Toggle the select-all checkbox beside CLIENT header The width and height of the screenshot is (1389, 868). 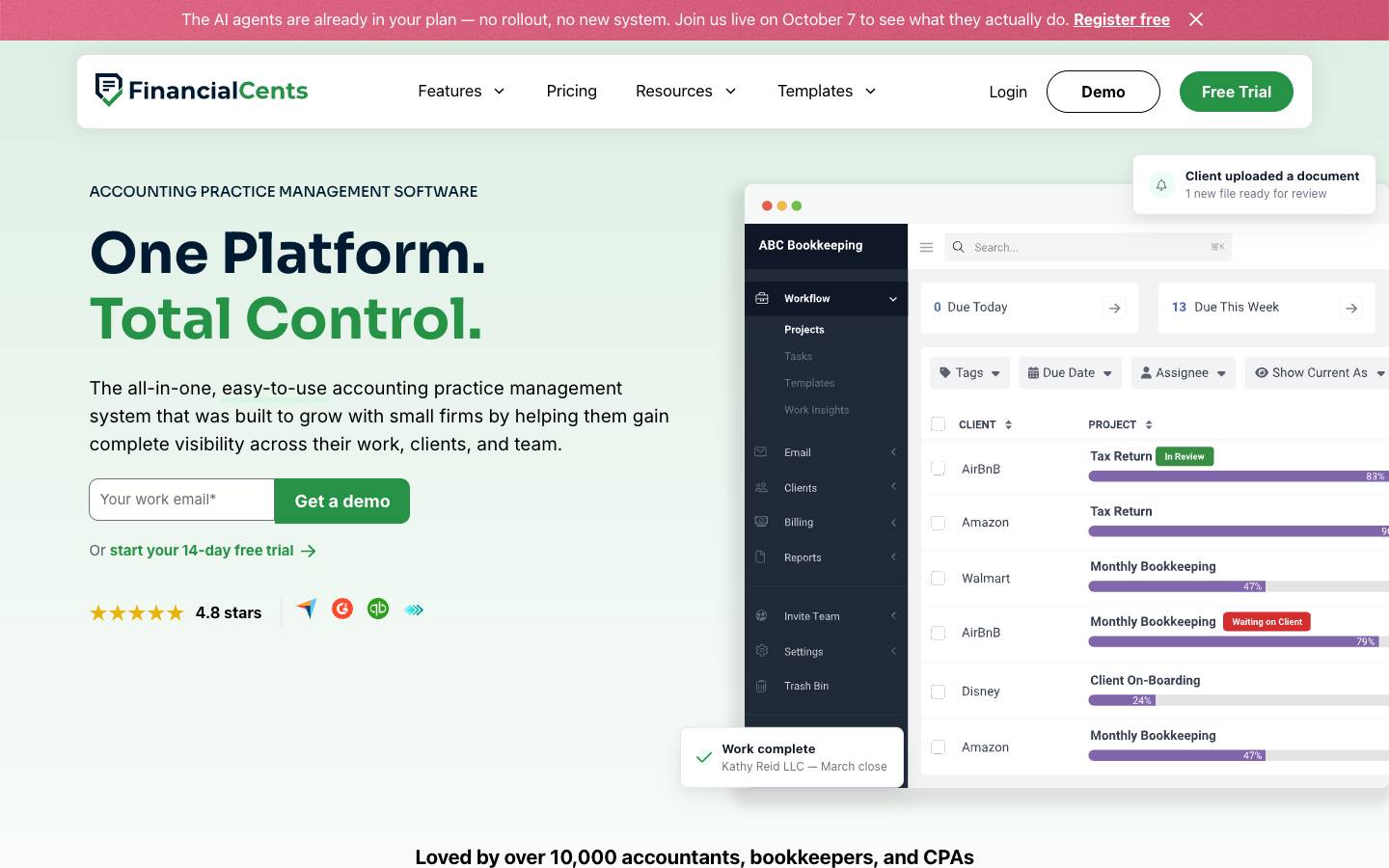[x=938, y=424]
